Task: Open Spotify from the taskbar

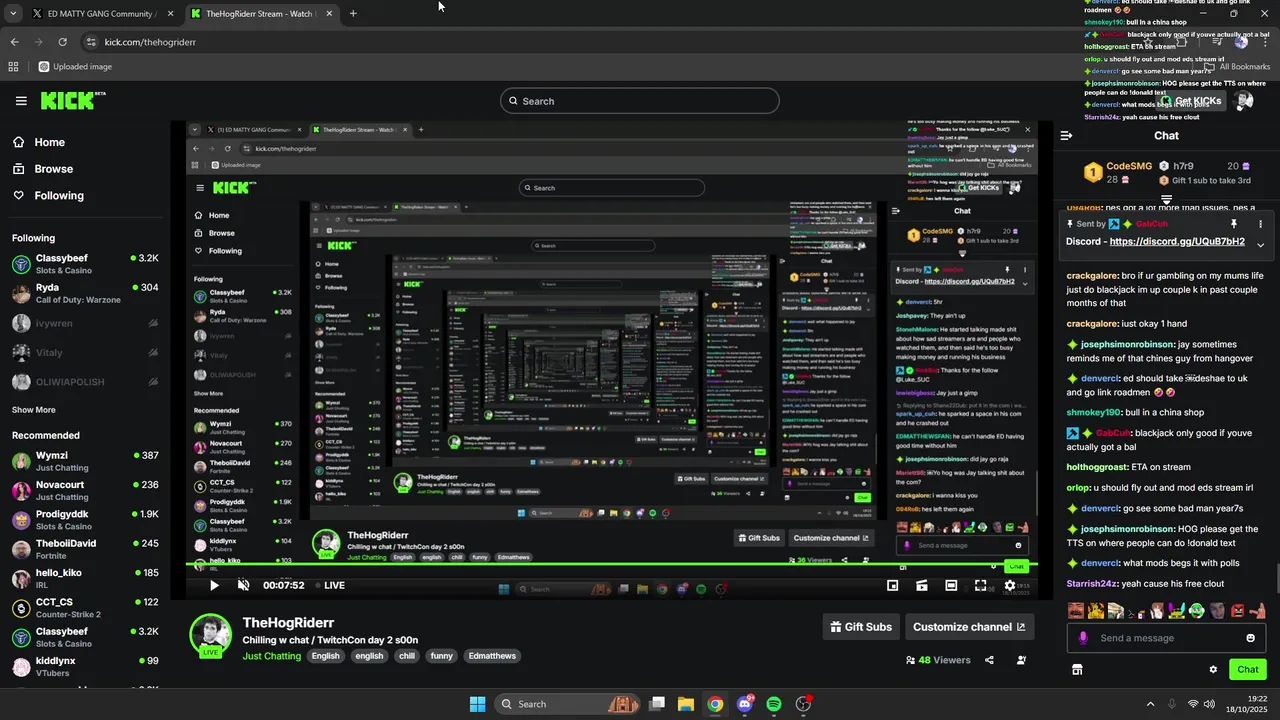Action: point(774,704)
